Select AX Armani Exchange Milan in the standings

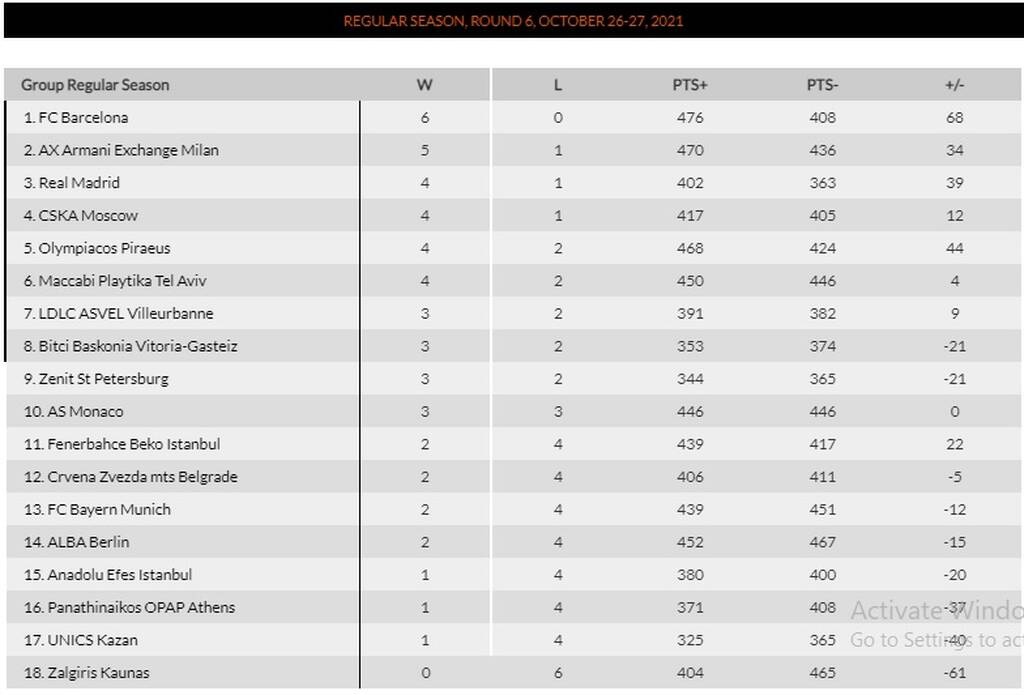click(x=129, y=150)
